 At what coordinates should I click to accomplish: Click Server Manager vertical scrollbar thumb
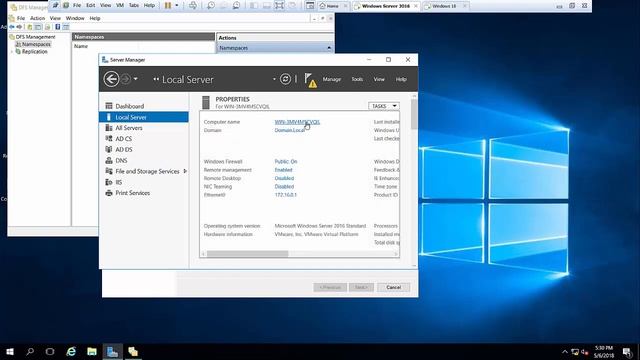[414, 114]
